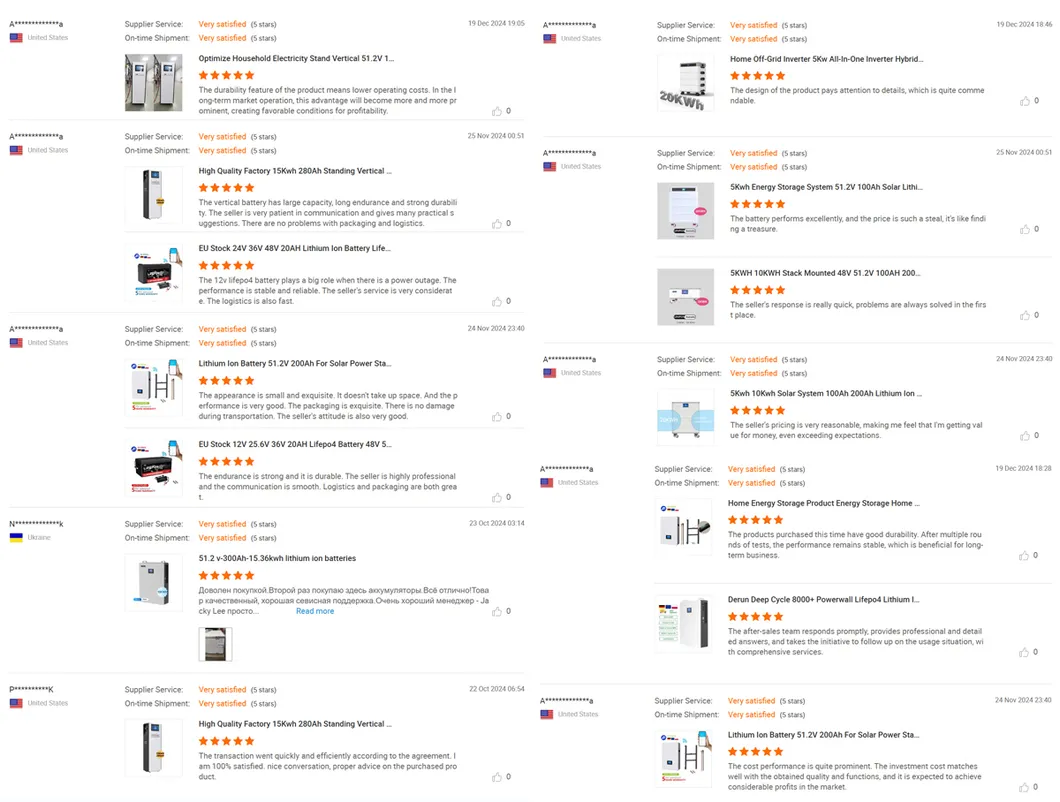Like the Home Off-Grid Inverter review

[1027, 101]
